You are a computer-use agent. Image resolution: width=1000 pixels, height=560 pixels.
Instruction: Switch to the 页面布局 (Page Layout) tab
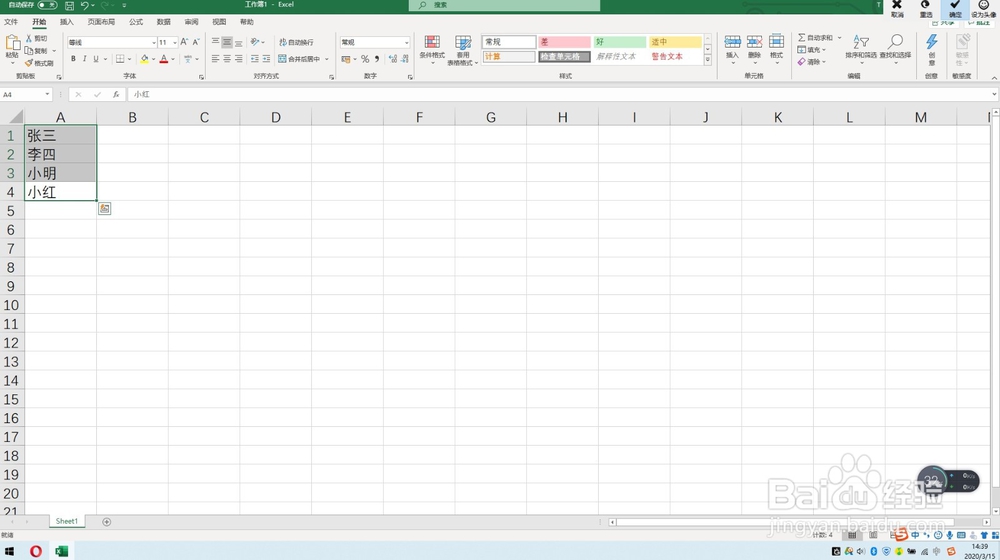pyautogui.click(x=101, y=22)
